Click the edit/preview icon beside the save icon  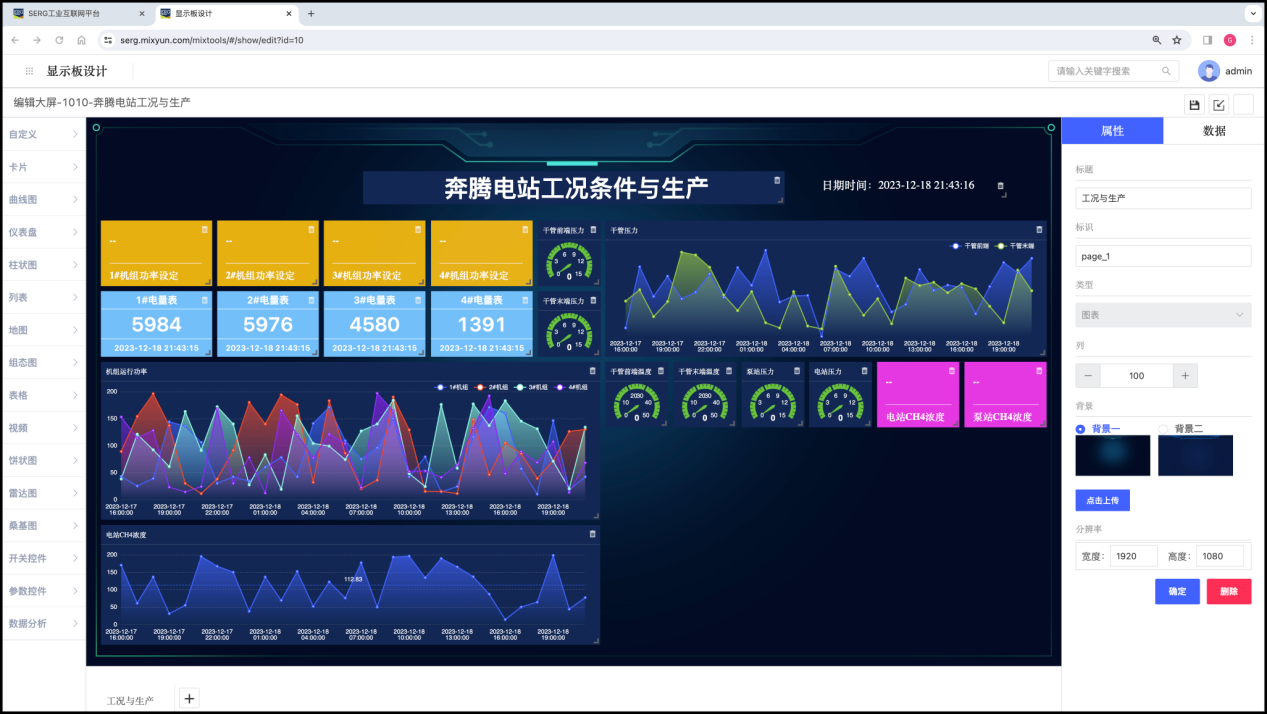[1219, 105]
